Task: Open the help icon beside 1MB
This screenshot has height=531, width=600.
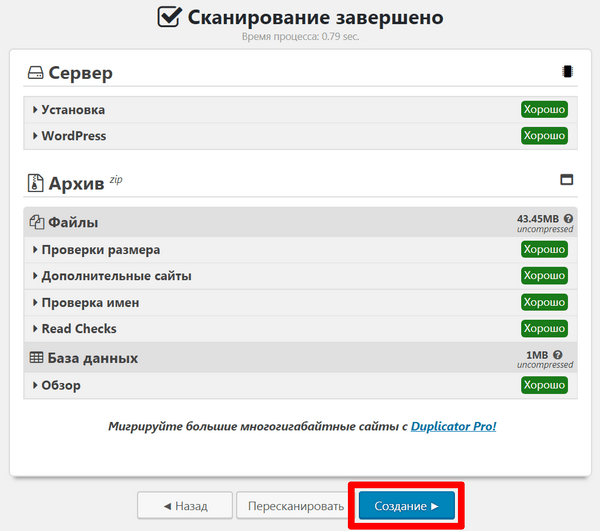Action: 558,355
